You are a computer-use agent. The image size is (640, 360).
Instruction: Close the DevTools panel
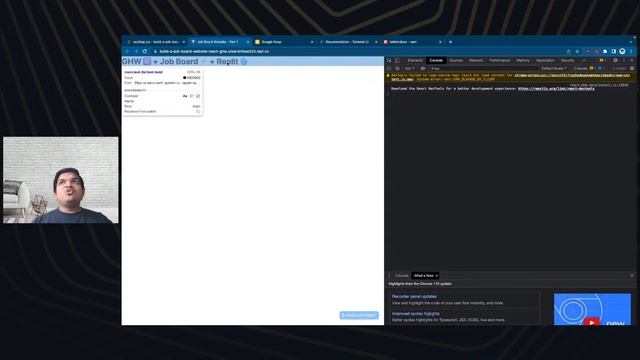(x=632, y=60)
